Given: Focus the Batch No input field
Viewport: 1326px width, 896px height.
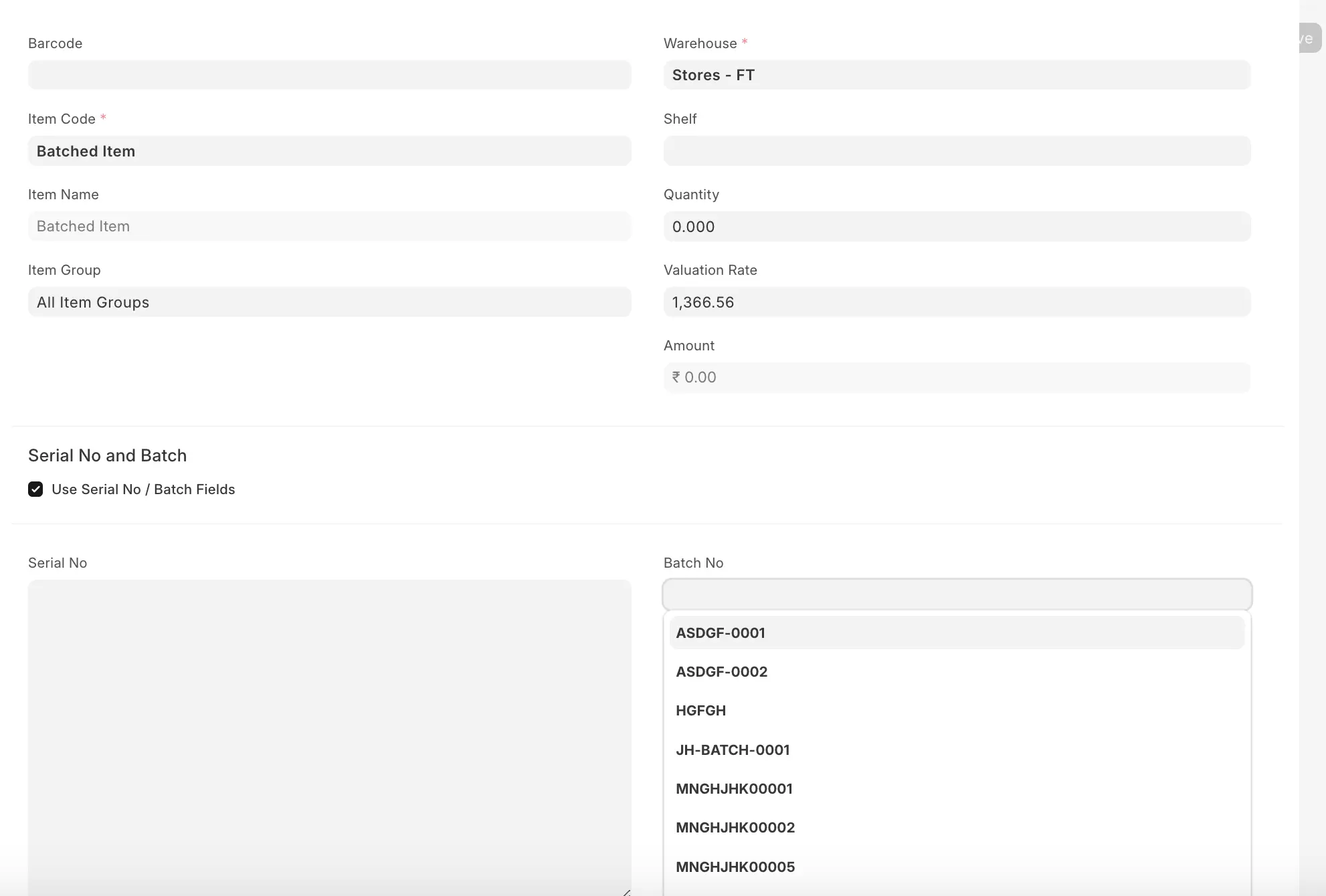Looking at the screenshot, I should [957, 594].
